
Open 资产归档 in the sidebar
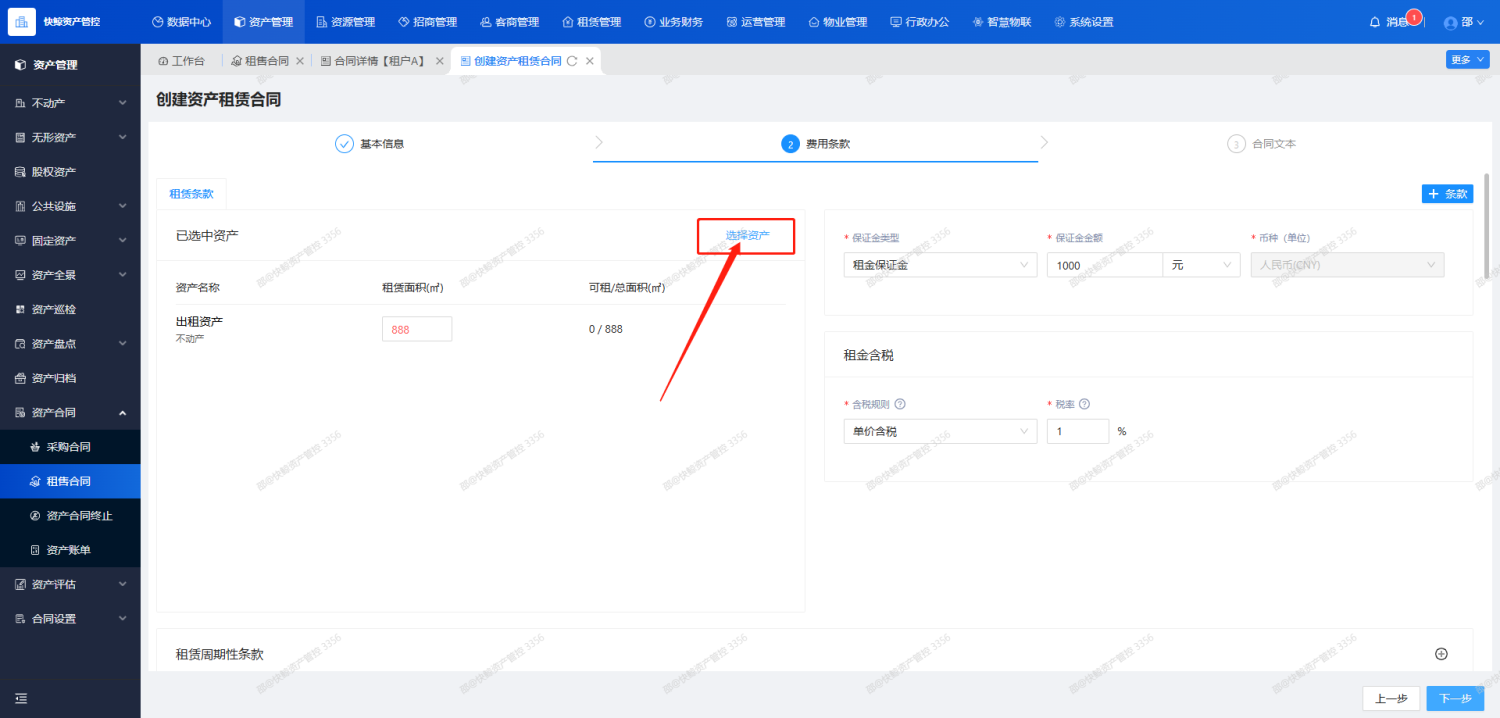pos(70,378)
